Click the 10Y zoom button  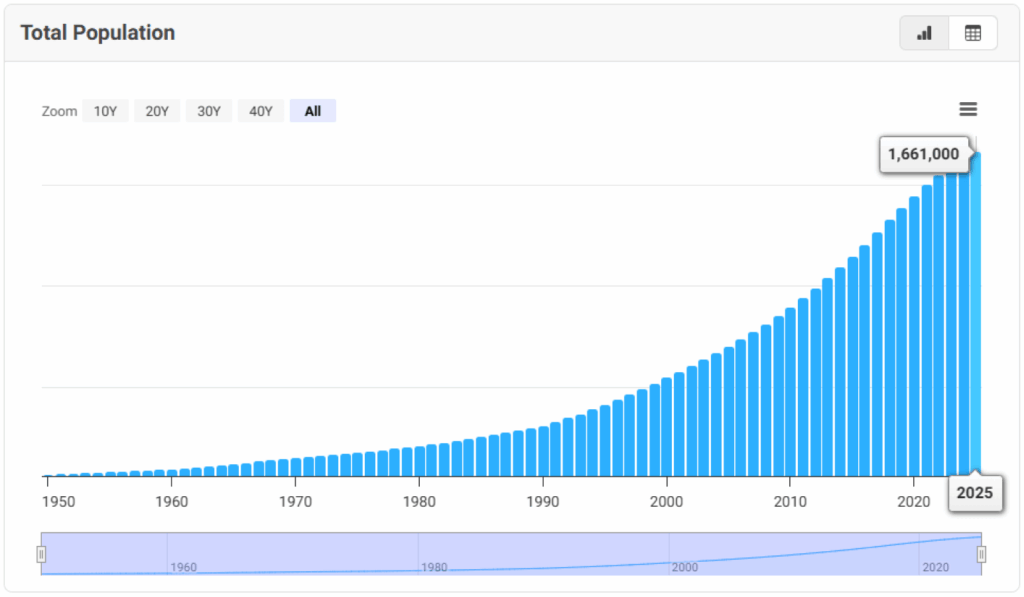105,110
